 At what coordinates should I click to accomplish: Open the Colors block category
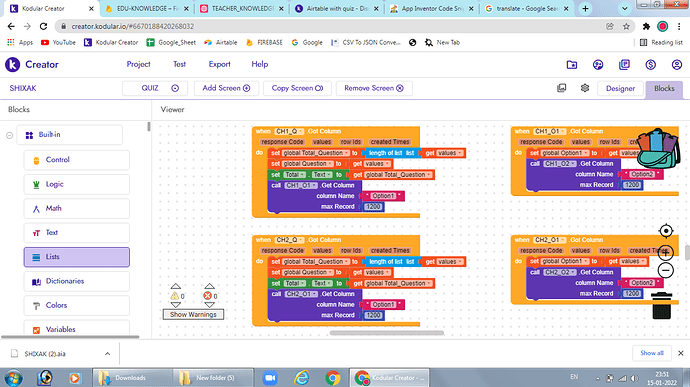coord(77,305)
